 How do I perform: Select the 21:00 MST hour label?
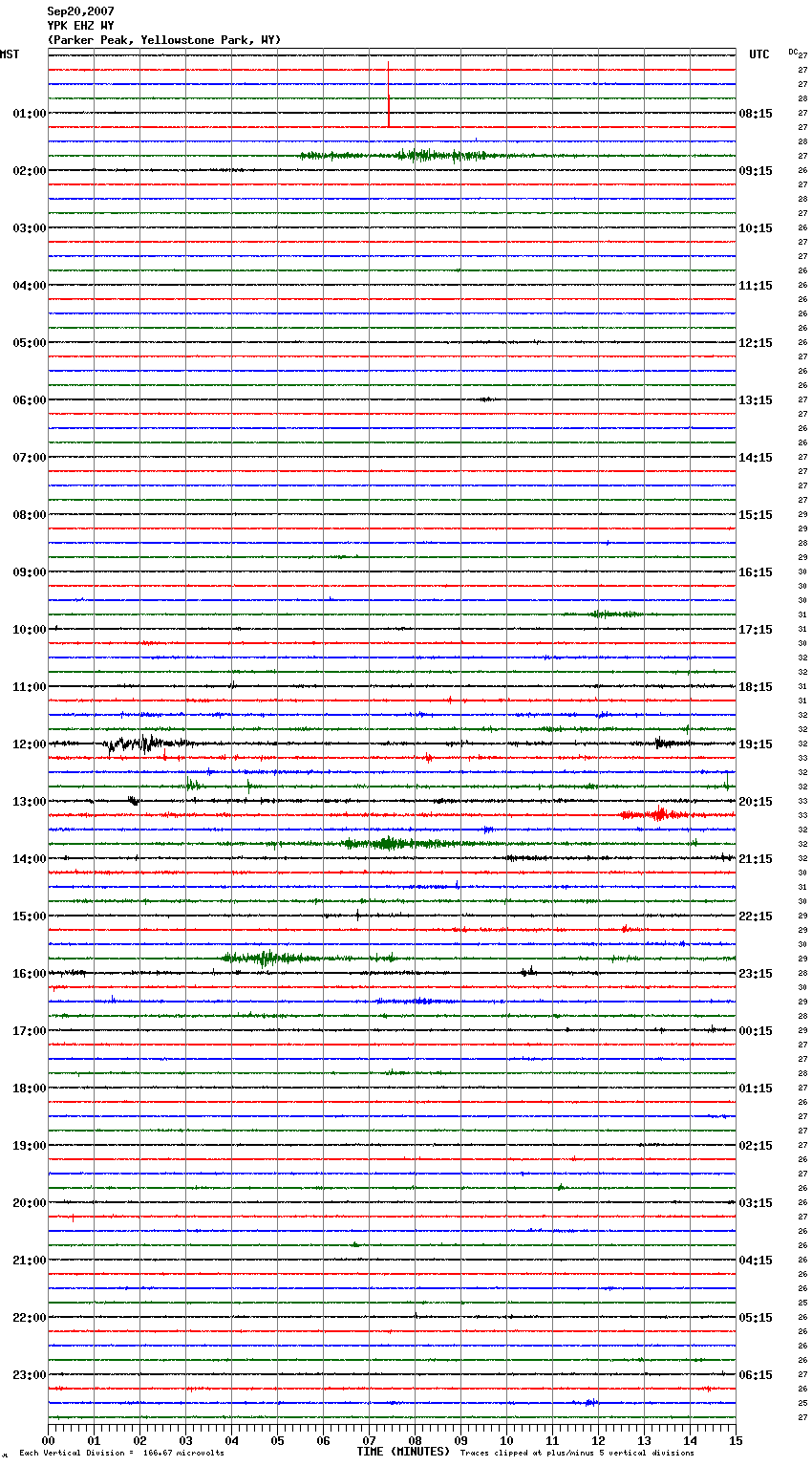(30, 1261)
